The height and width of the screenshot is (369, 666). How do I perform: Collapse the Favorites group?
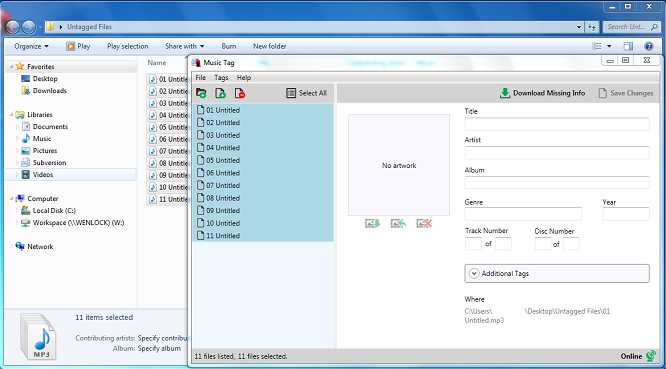tap(11, 67)
